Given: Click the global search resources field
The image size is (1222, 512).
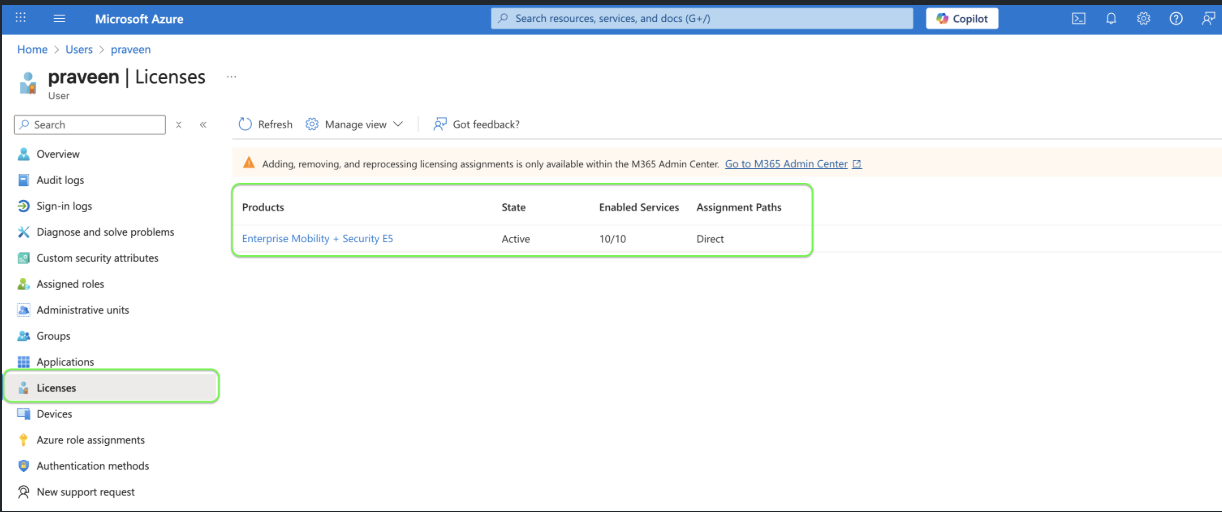Looking at the screenshot, I should pos(702,19).
